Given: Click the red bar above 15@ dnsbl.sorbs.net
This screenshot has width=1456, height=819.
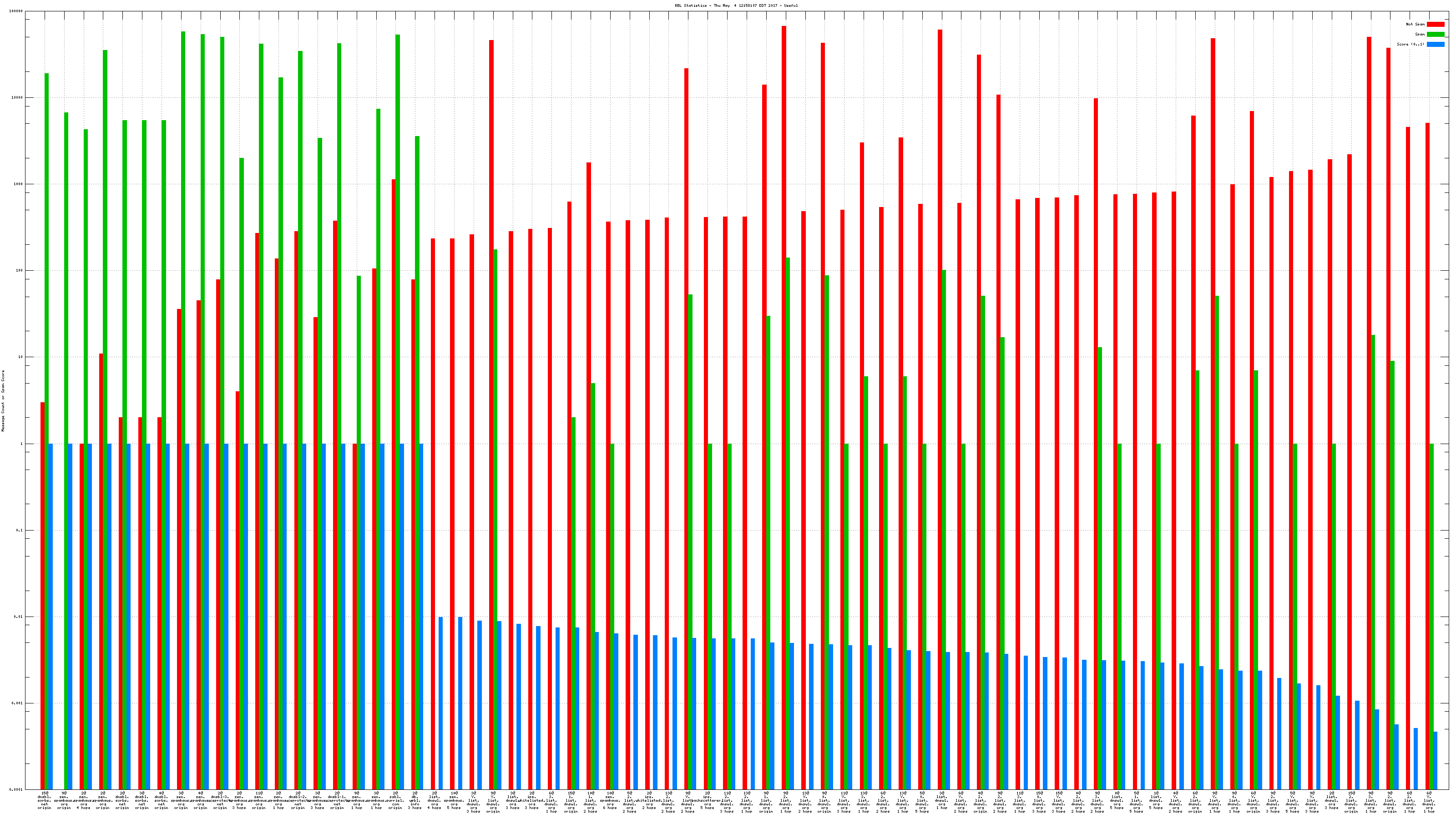Looking at the screenshot, I should (x=42, y=593).
